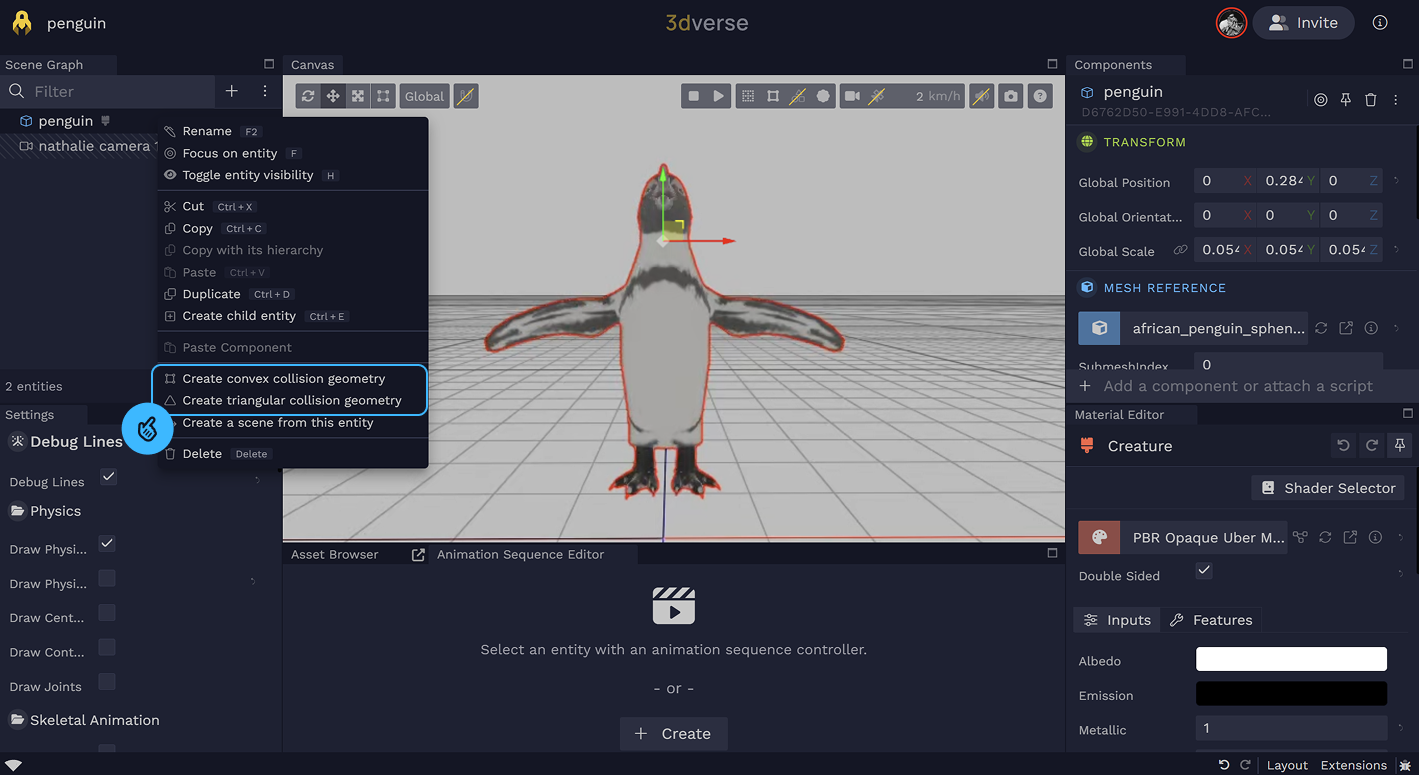Open the Scene Graph three-dot menu
The height and width of the screenshot is (775, 1419).
[265, 91]
